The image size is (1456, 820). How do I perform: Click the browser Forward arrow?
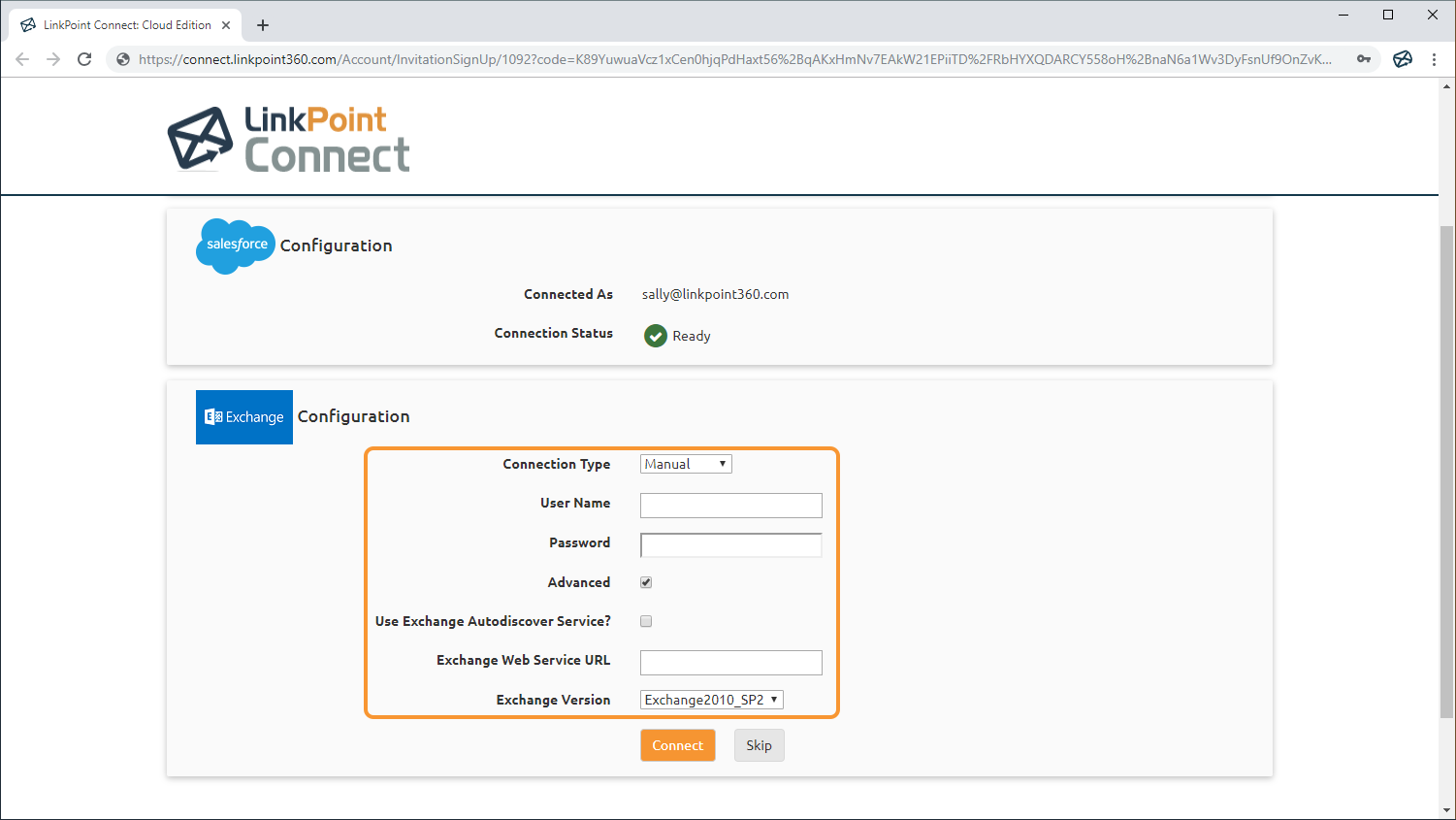coord(53,59)
